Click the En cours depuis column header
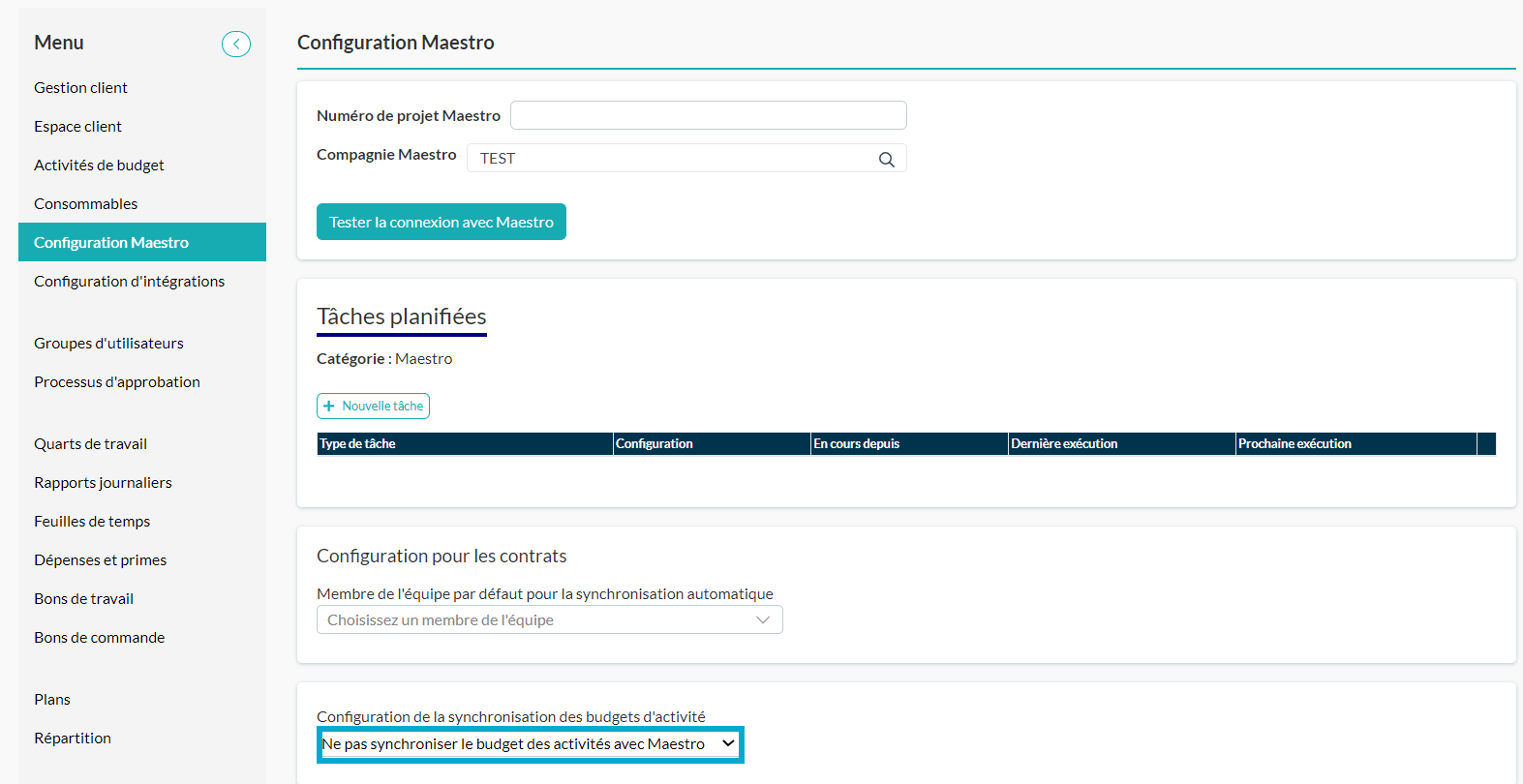Viewport: 1523px width, 784px height. point(909,443)
